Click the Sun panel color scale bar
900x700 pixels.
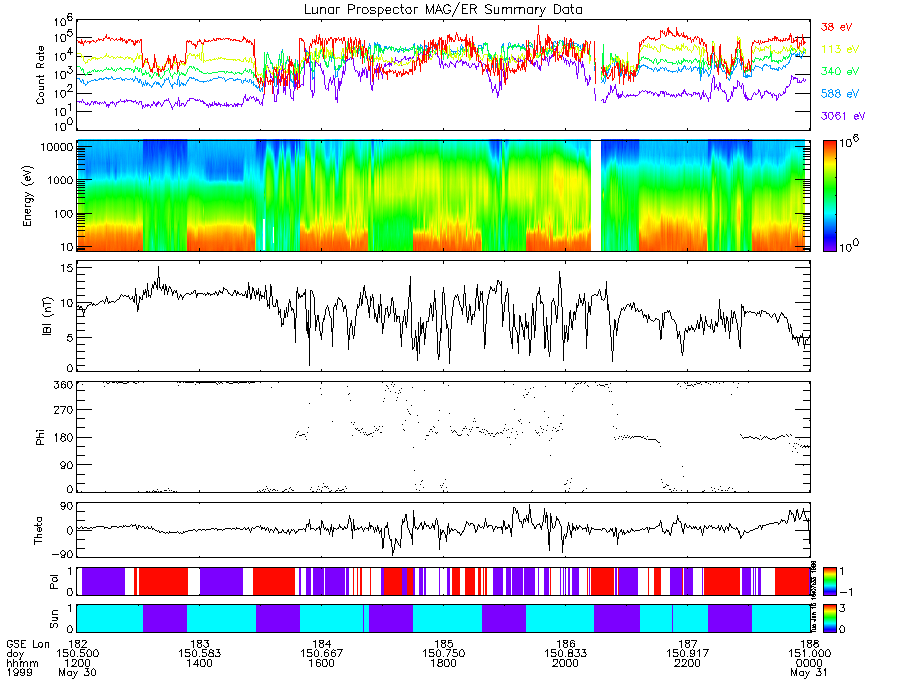tap(829, 618)
